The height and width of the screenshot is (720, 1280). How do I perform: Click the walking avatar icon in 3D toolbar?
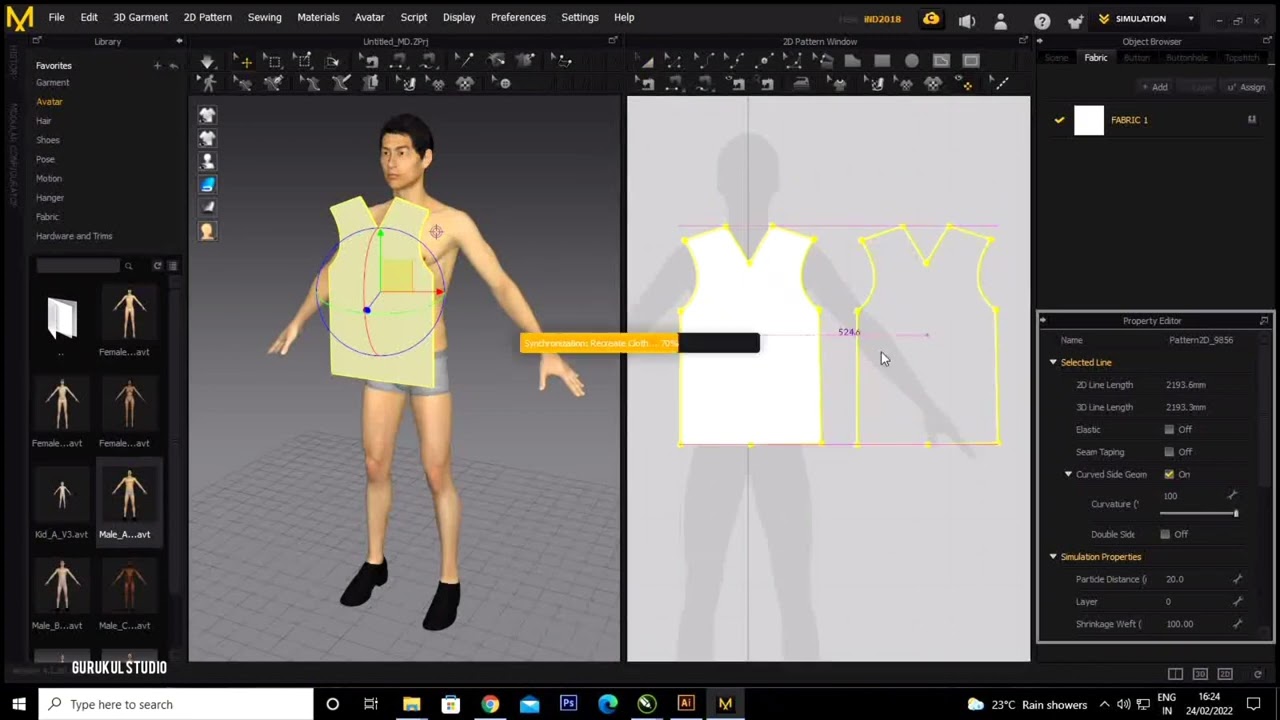209,84
